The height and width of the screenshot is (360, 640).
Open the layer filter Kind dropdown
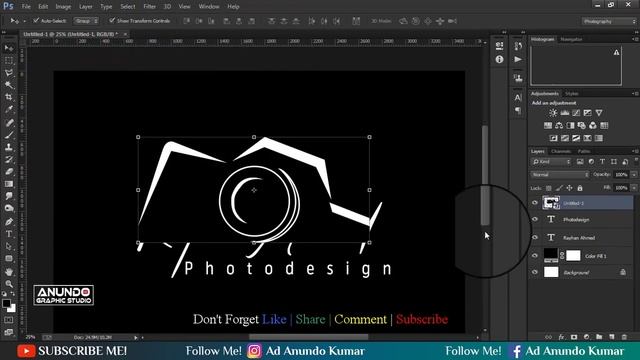click(551, 162)
